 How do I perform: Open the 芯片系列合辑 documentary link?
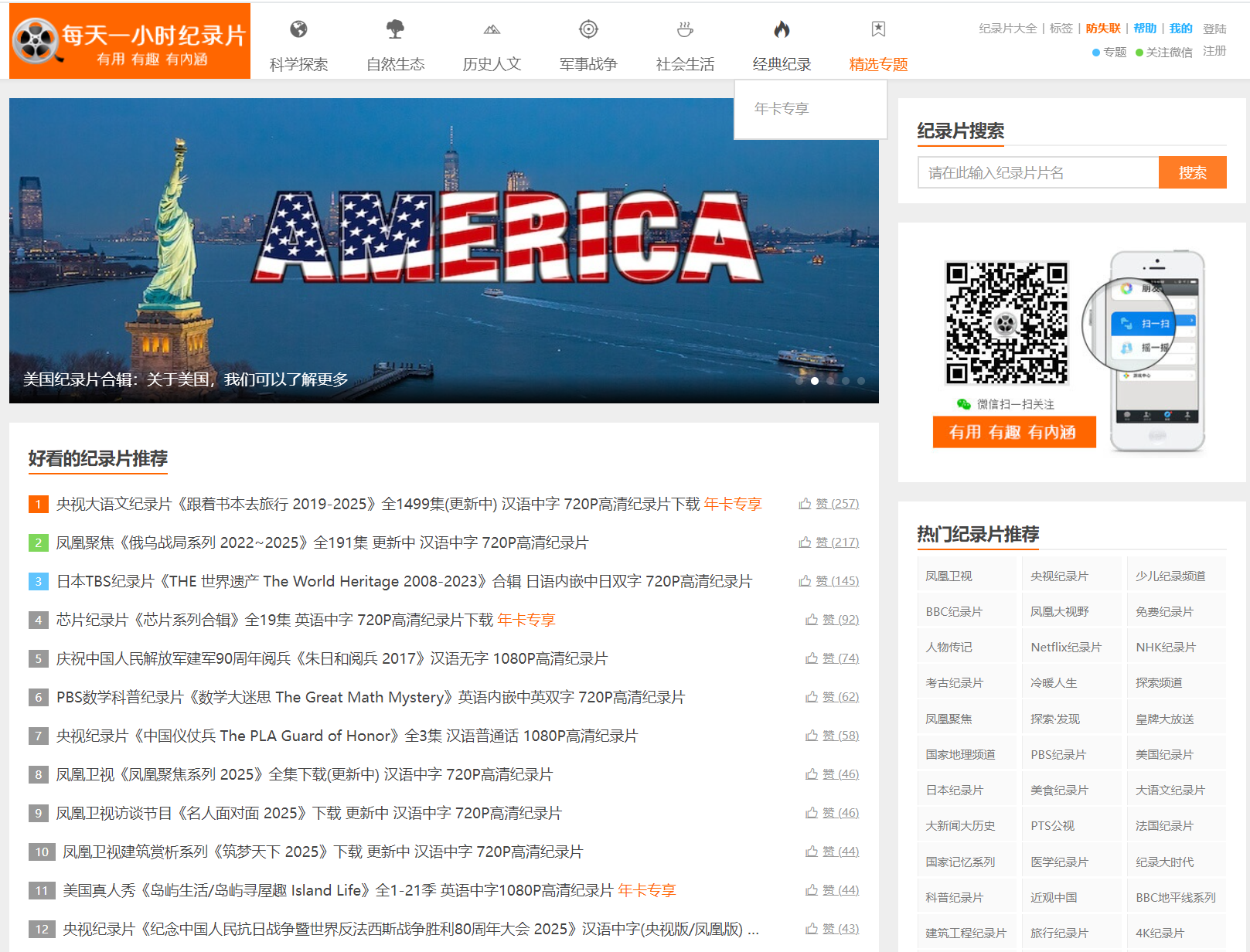[x=274, y=620]
